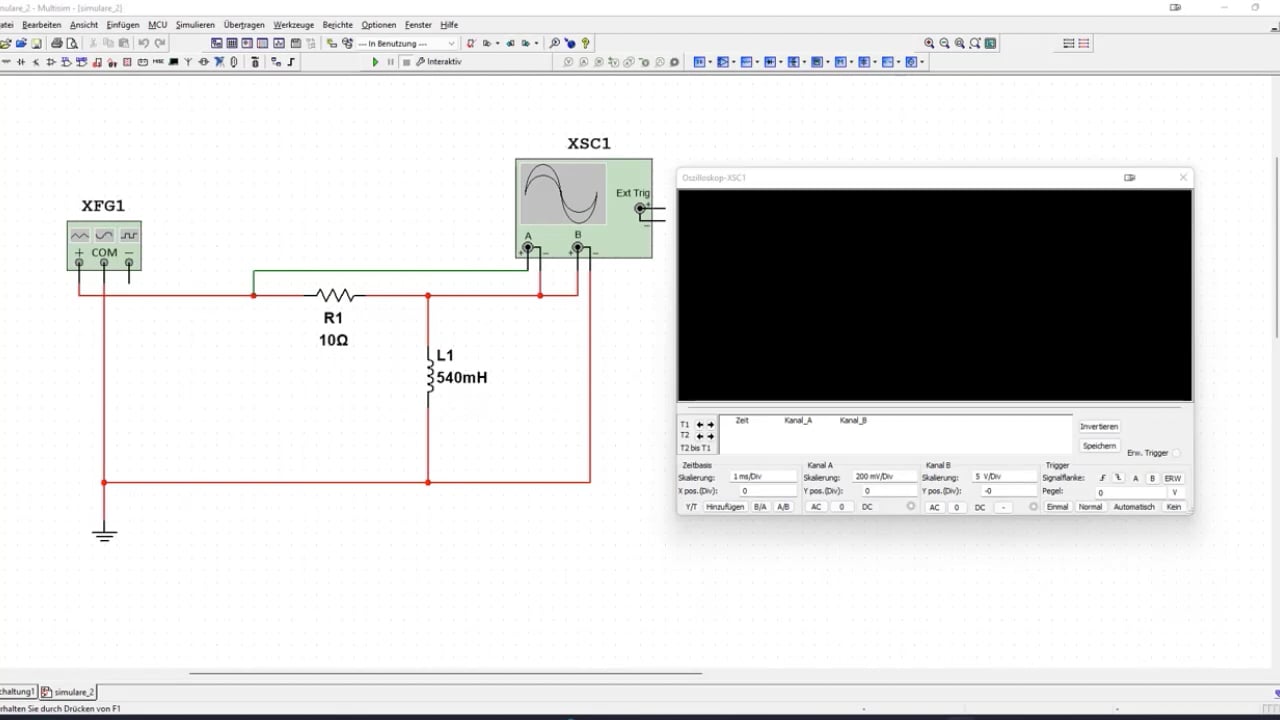Open the trigger level unit V dropdown
This screenshot has width=1280, height=720.
tap(1175, 492)
